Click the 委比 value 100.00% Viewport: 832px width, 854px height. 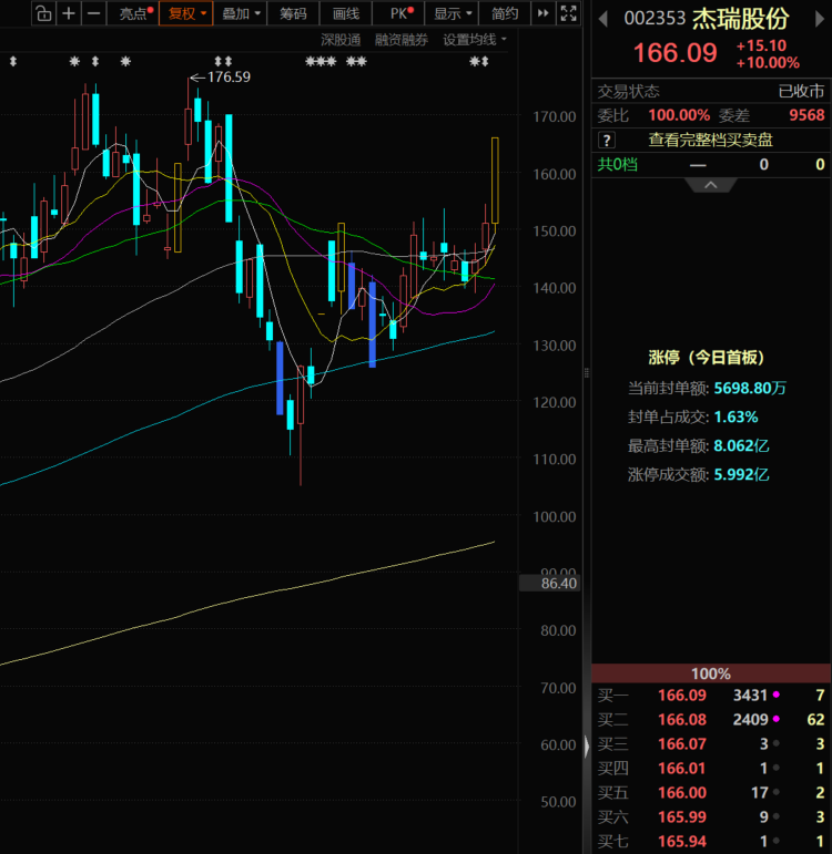pos(679,115)
